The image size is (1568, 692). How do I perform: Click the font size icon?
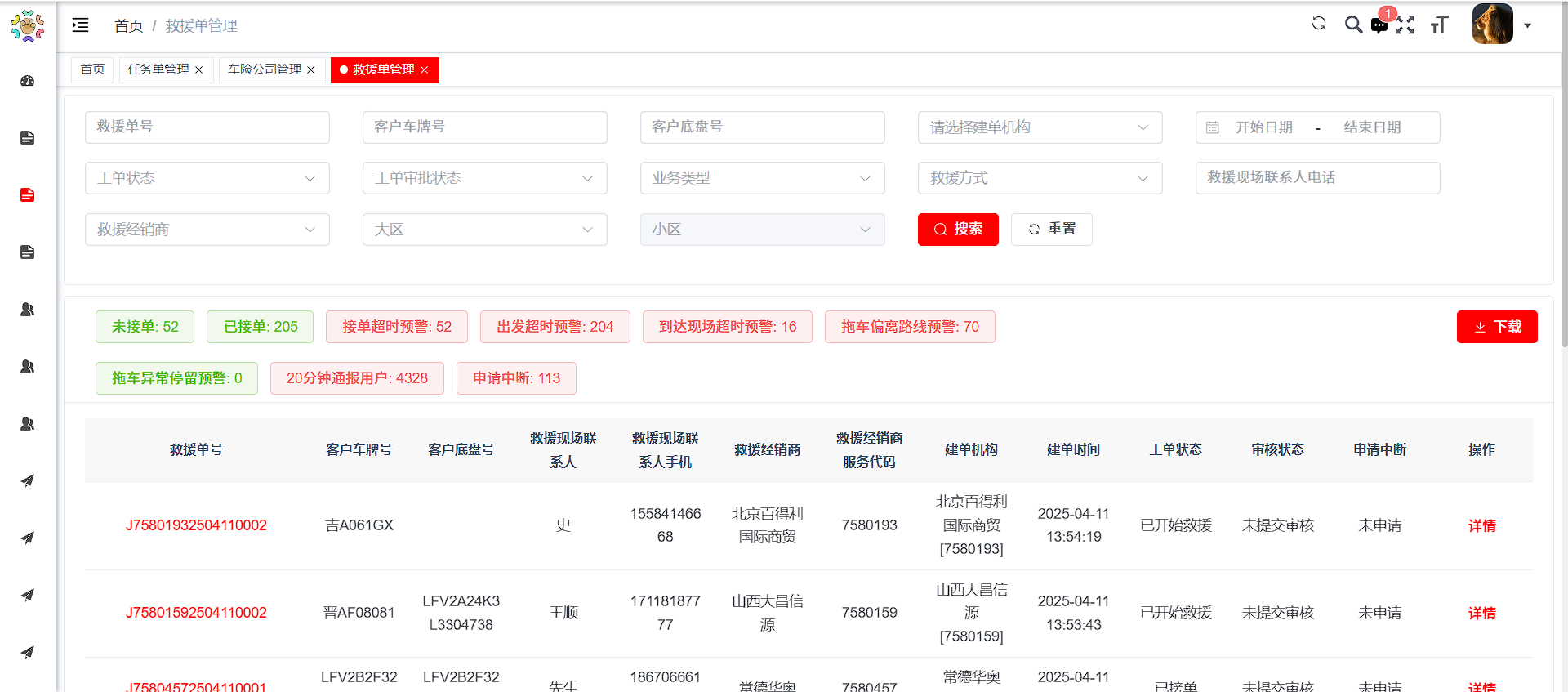pos(1439,25)
